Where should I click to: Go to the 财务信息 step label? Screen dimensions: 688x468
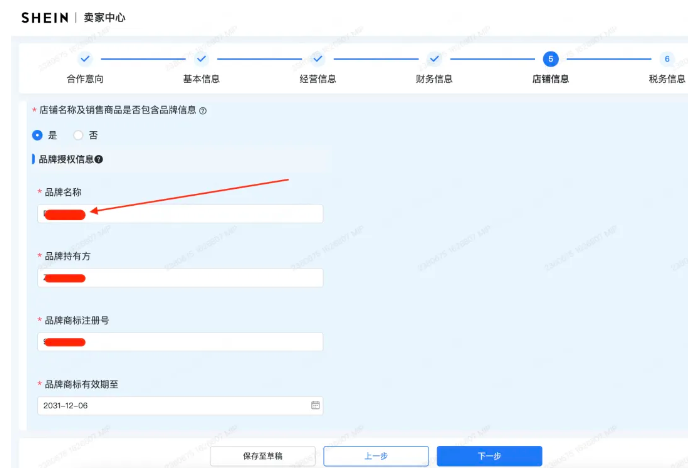434,79
